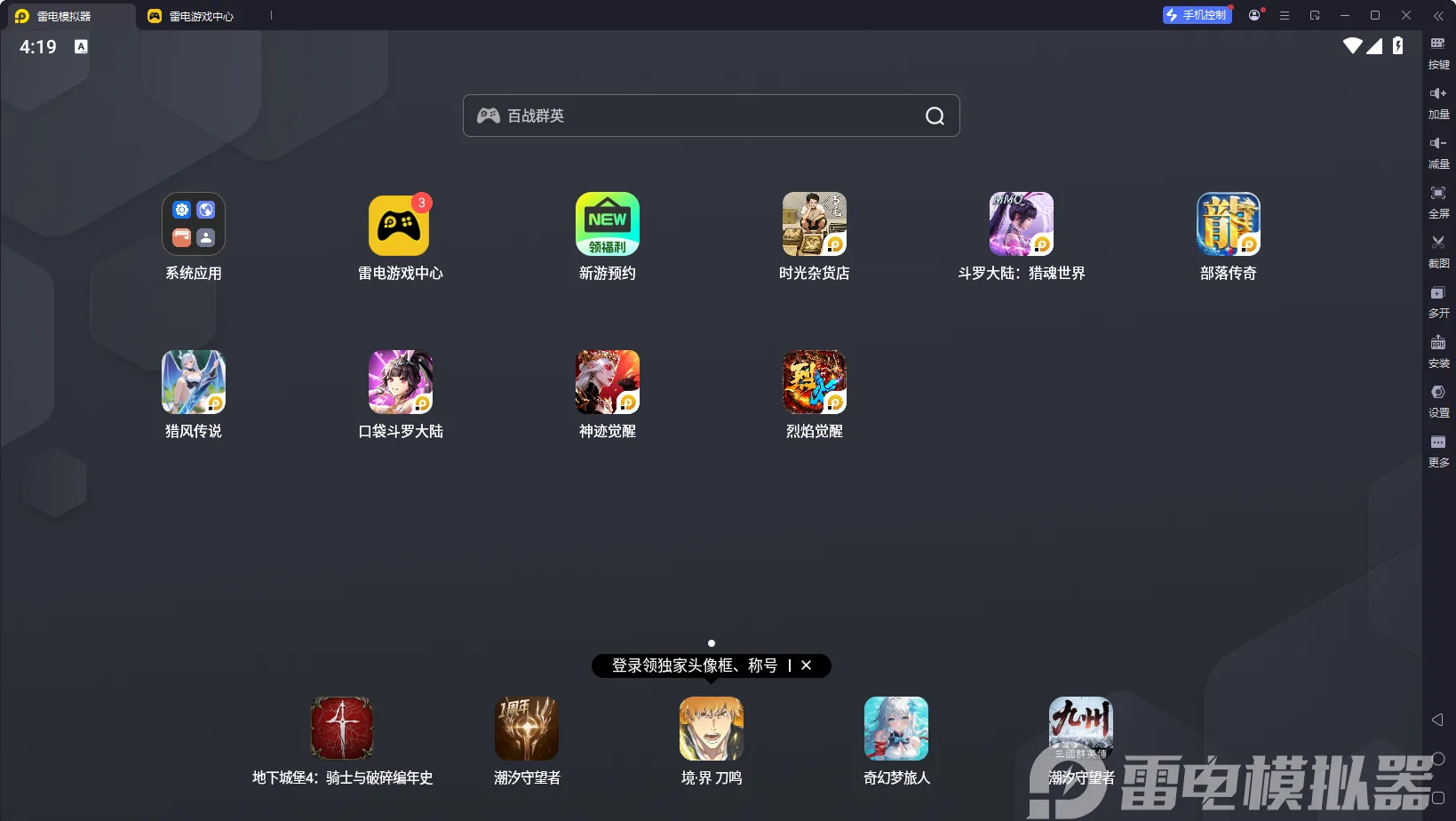1456x821 pixels.
Task: Increase volume with the 加量 button
Action: tap(1438, 102)
